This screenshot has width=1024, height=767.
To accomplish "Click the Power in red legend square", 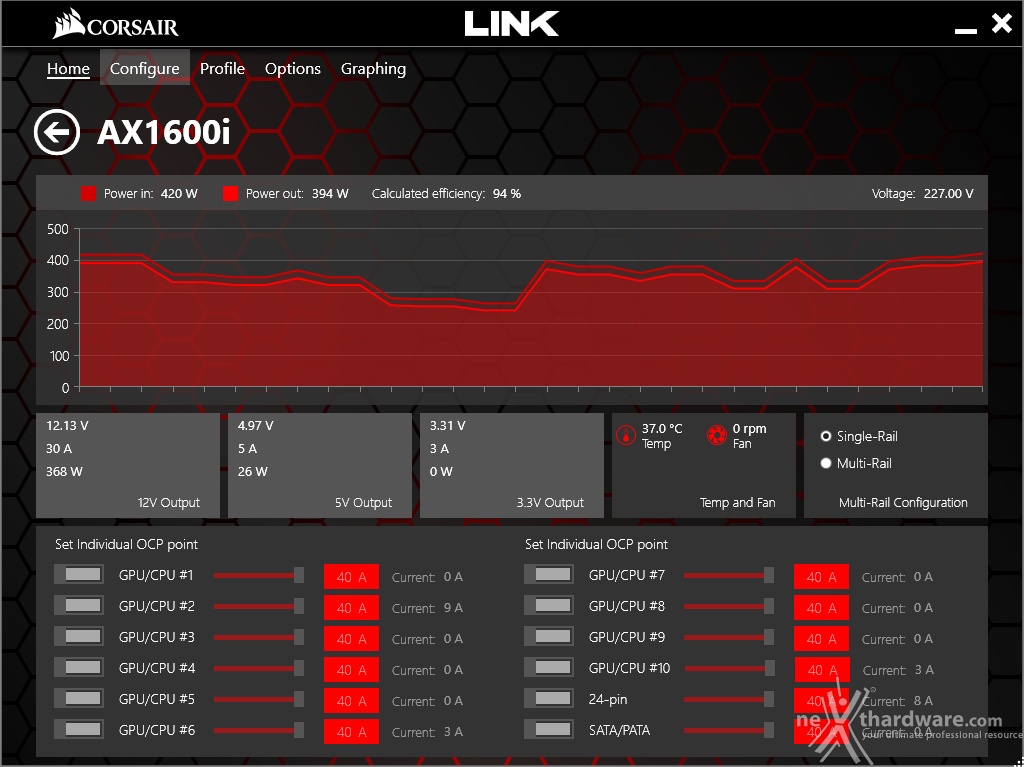I will click(88, 193).
